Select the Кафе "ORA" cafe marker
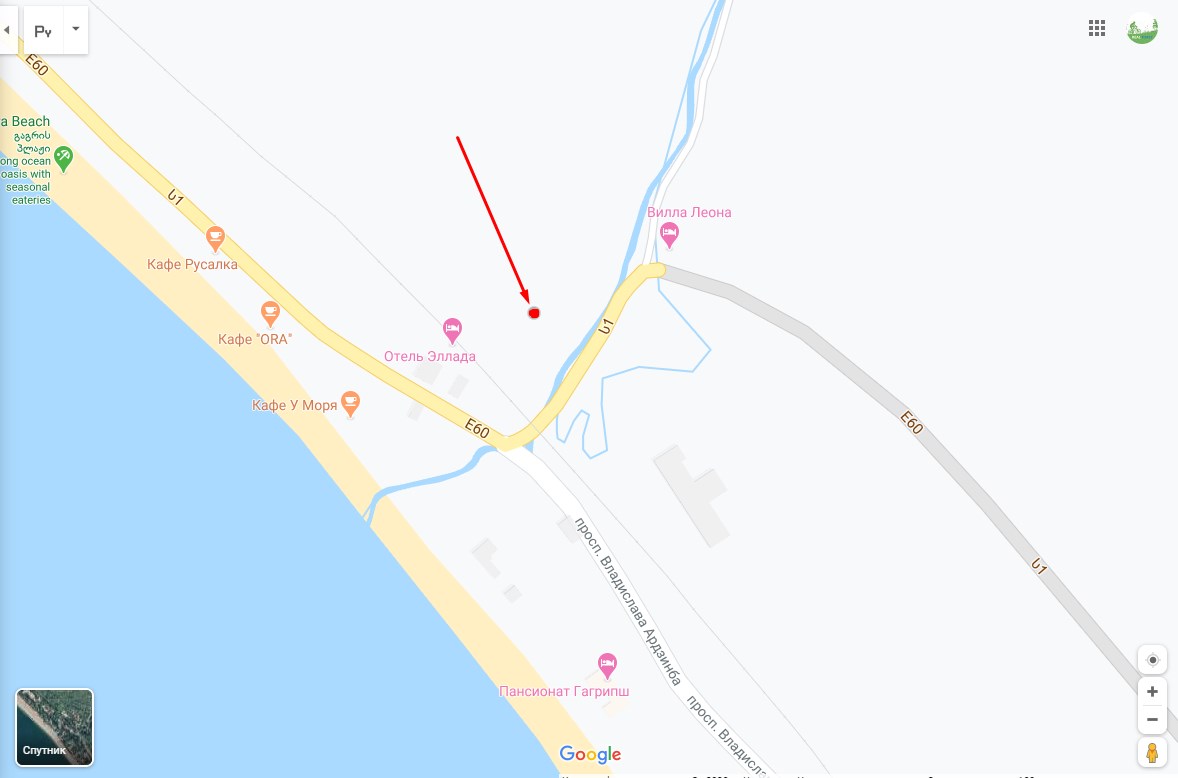Image resolution: width=1178 pixels, height=778 pixels. [270, 314]
